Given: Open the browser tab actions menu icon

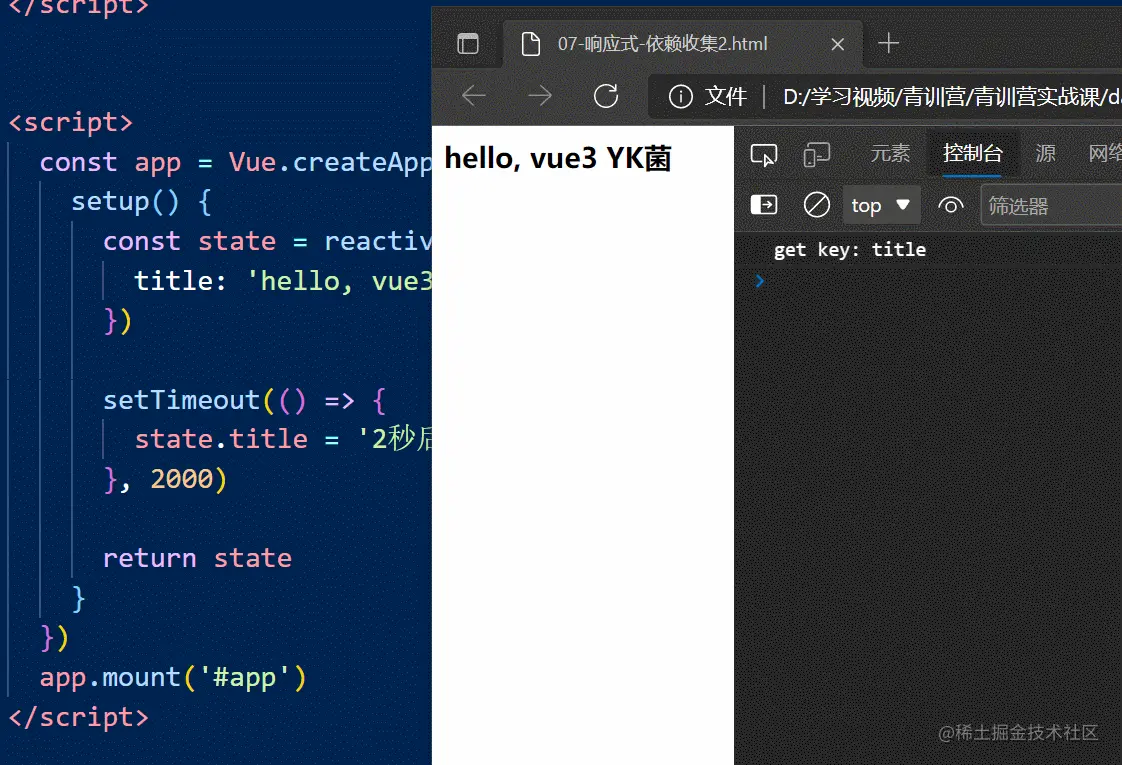Looking at the screenshot, I should tap(468, 44).
